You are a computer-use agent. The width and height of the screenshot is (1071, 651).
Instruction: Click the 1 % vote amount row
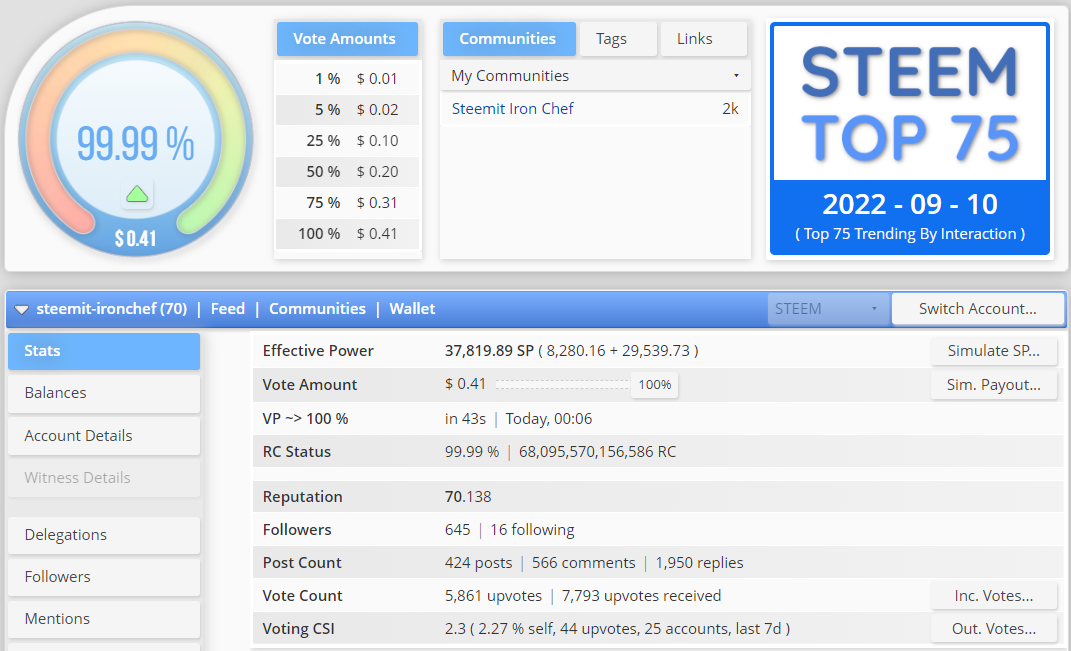tap(347, 79)
